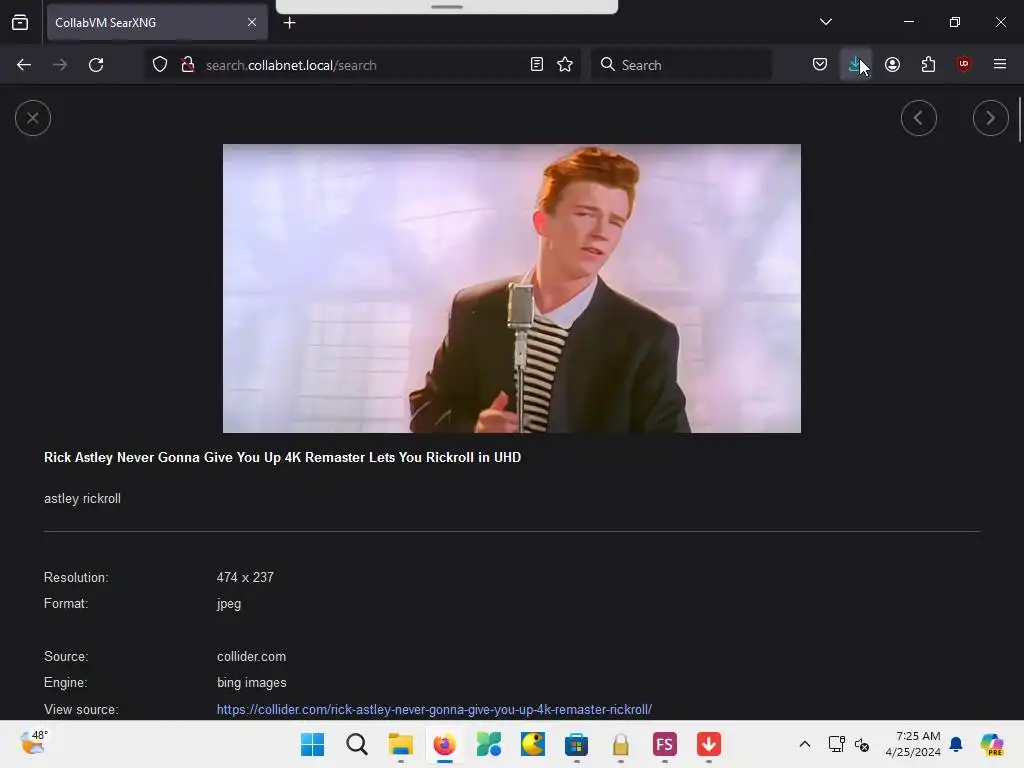
Task: Open Microsoft Store from taskbar
Action: [x=576, y=744]
